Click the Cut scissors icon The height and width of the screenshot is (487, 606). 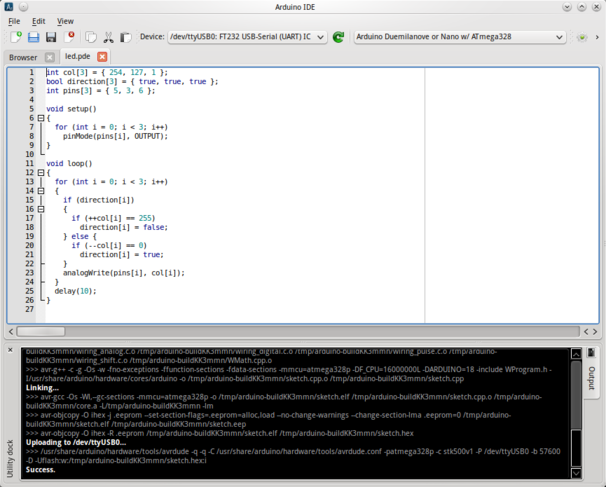108,37
